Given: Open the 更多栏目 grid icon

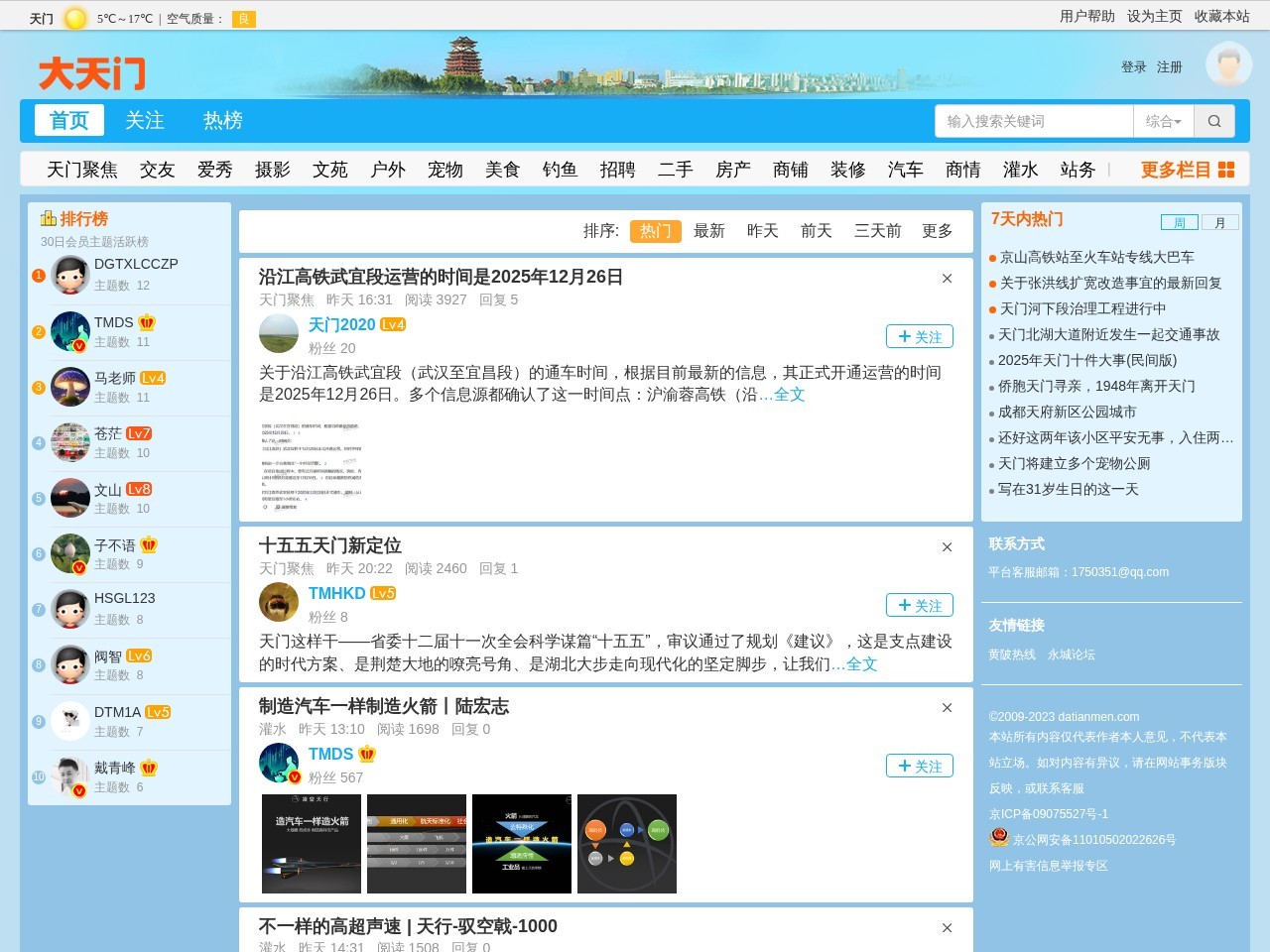Looking at the screenshot, I should [1224, 169].
